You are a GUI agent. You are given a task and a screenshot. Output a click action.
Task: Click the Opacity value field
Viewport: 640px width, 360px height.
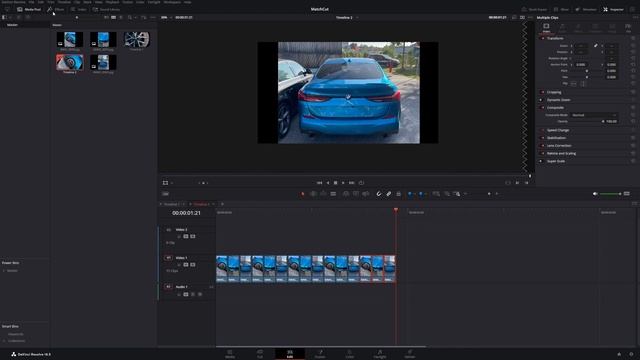pos(611,122)
